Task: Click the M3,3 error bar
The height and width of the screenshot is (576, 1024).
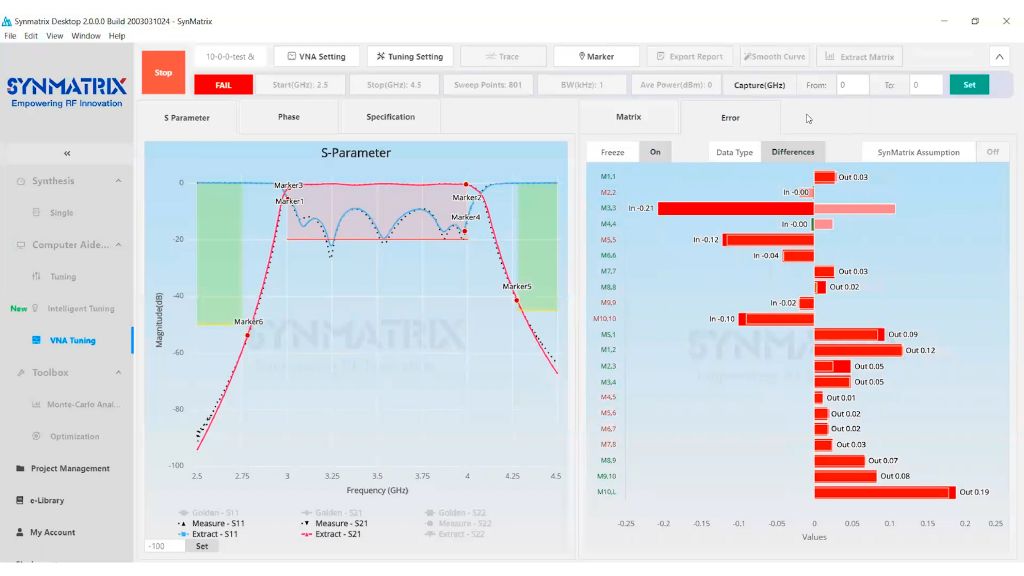Action: [735, 208]
